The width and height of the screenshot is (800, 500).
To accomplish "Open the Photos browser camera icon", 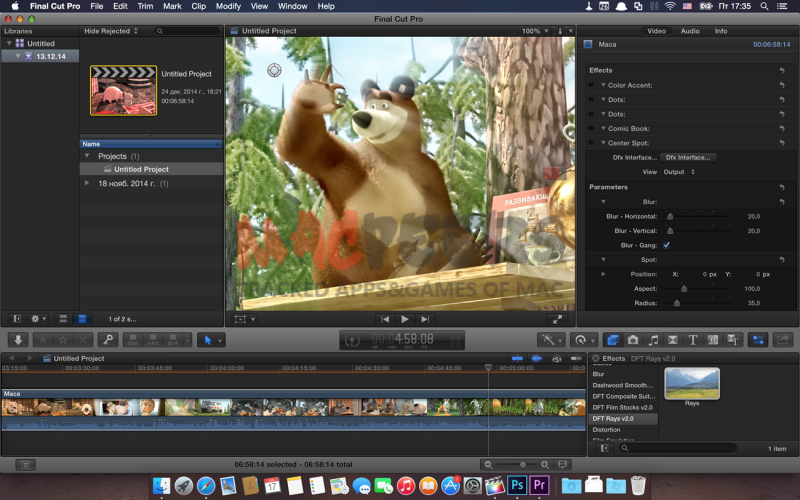I will coord(633,340).
